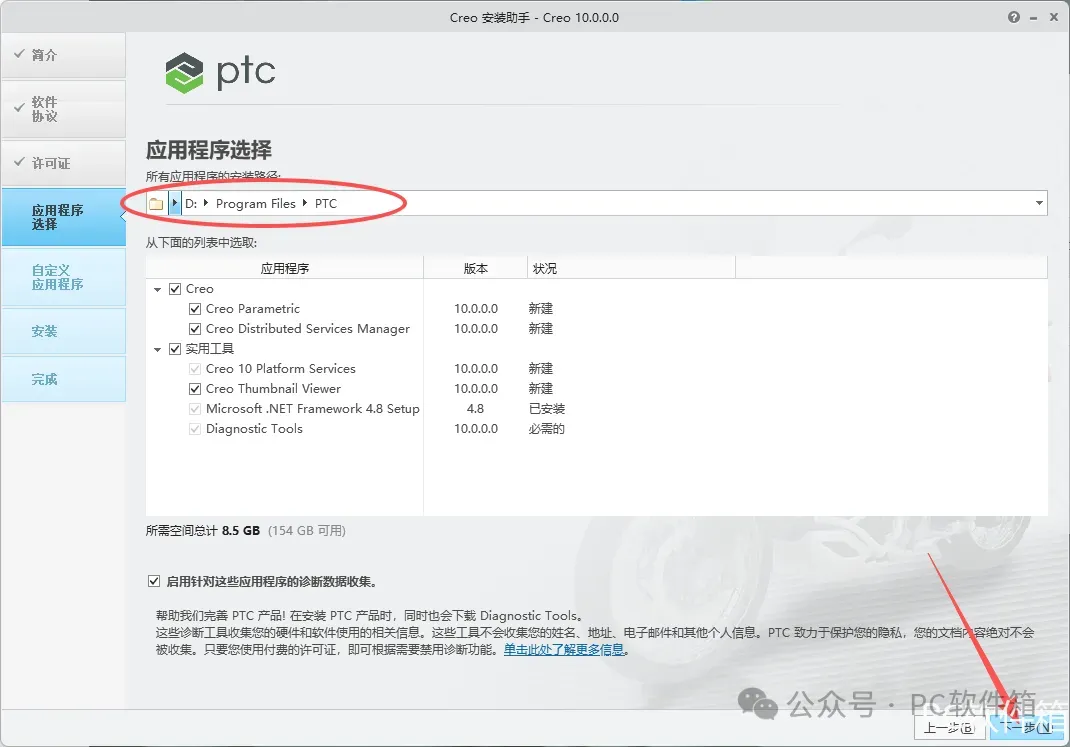Click the help question mark icon
Image resolution: width=1070 pixels, height=747 pixels.
1013,17
